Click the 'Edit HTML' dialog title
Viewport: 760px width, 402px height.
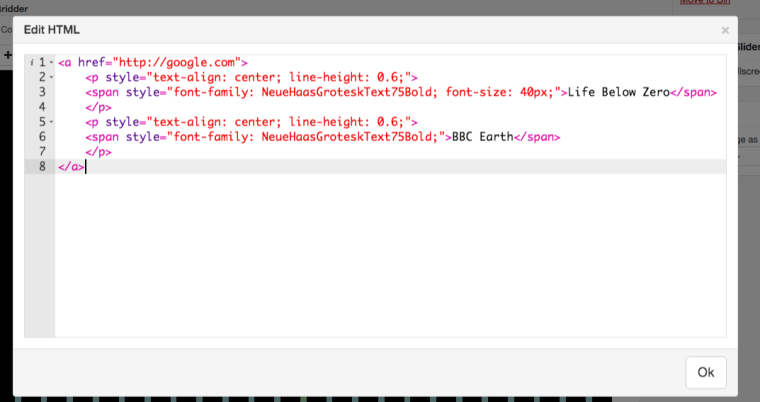[x=51, y=30]
